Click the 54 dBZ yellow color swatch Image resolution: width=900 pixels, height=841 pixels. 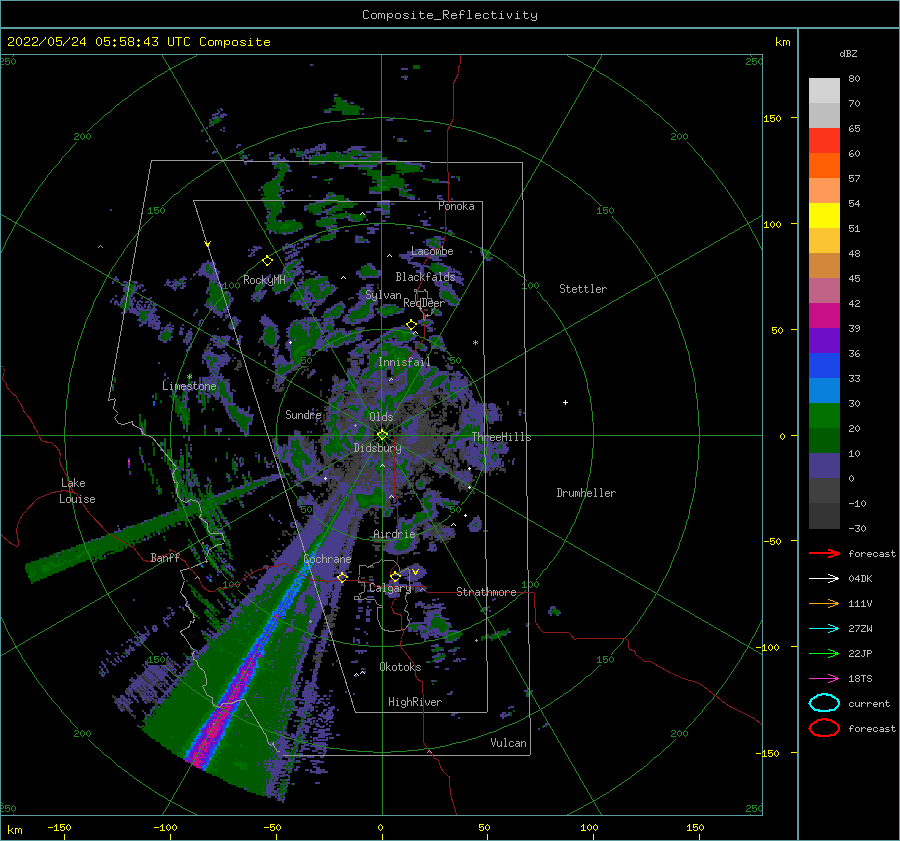click(x=824, y=215)
